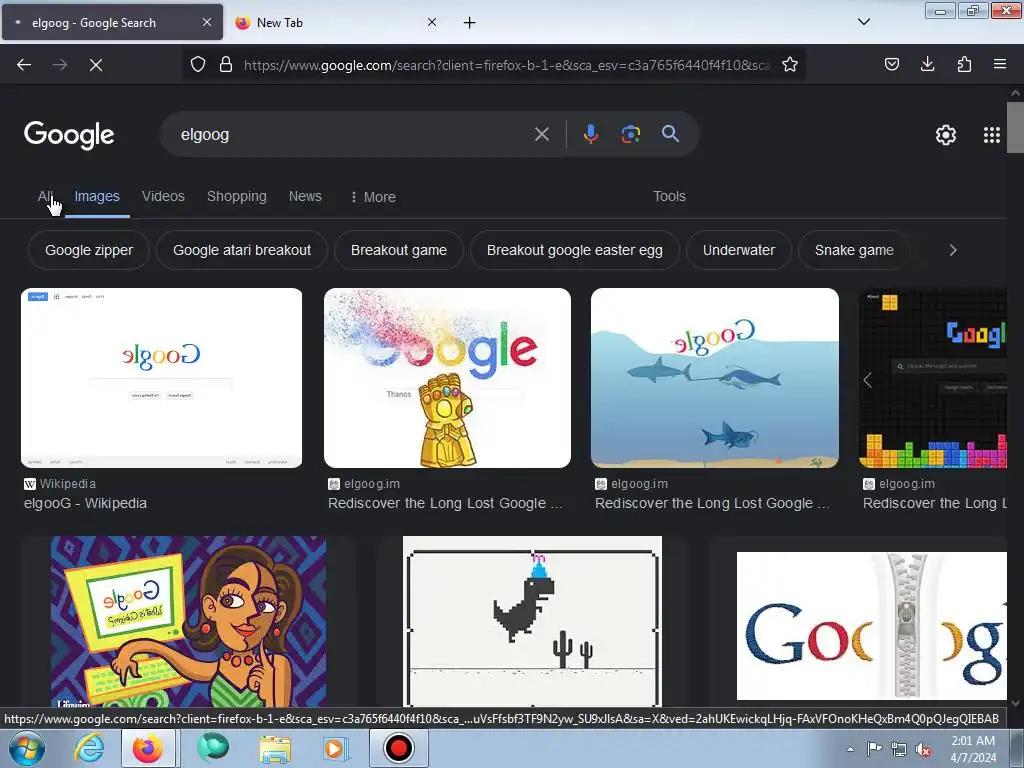1024x768 pixels.
Task: Select Firefox in the taskbar
Action: tap(148, 748)
